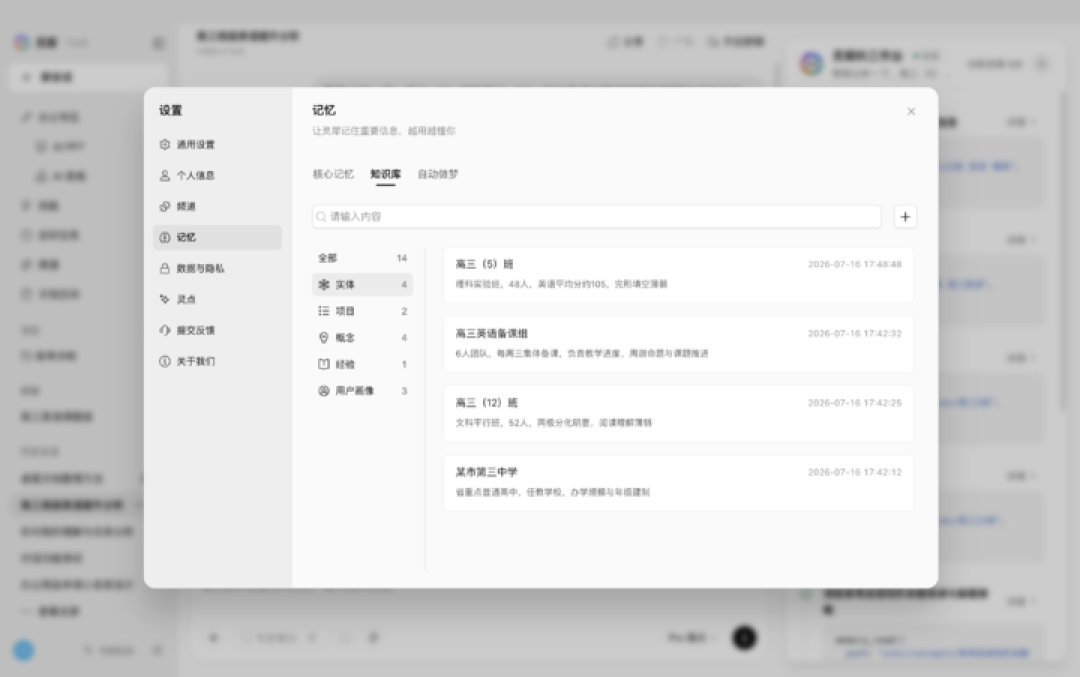Open 数据与隐私 settings
This screenshot has height=677, width=1080.
click(x=217, y=269)
